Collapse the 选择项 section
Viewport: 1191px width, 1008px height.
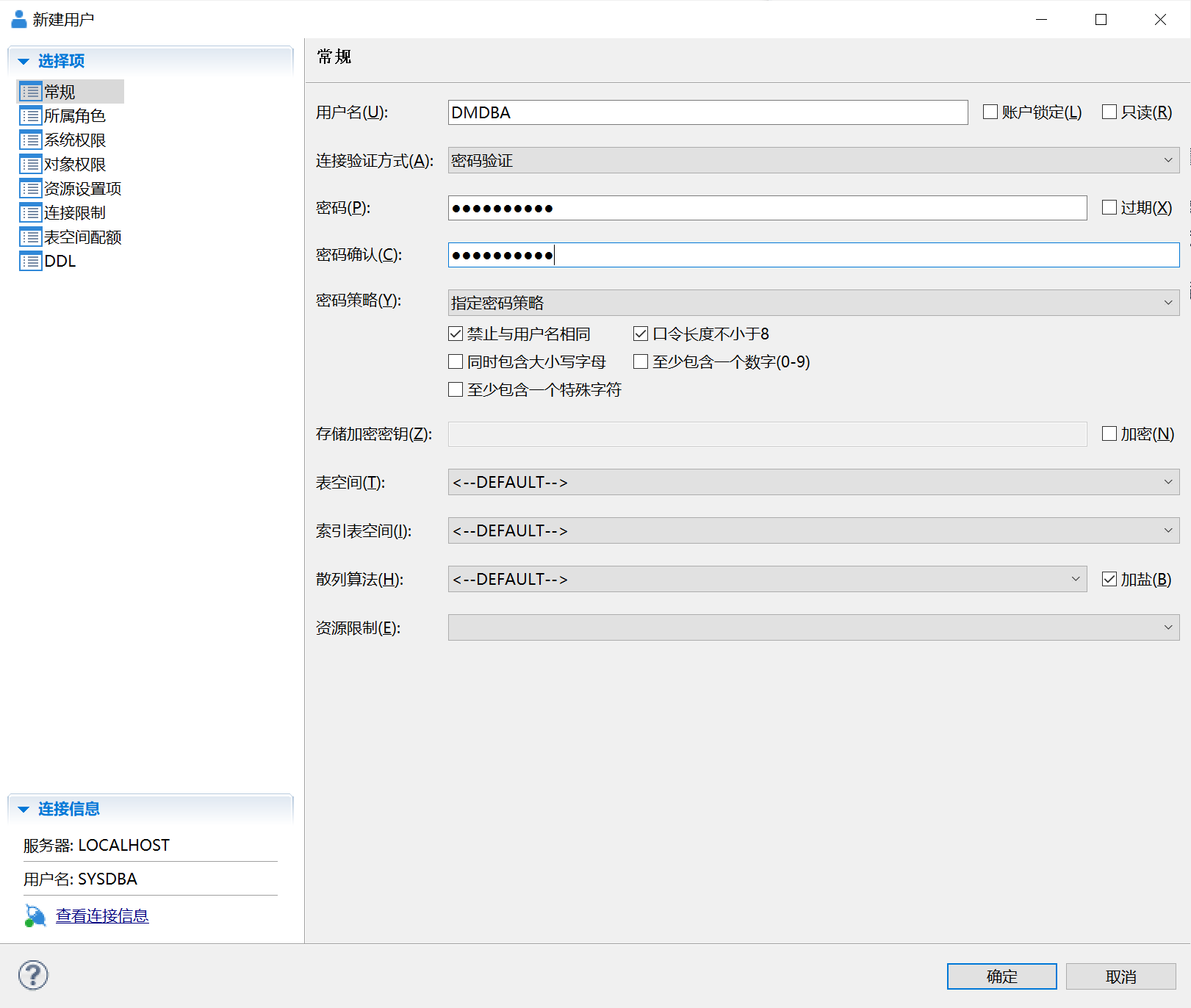click(x=24, y=61)
